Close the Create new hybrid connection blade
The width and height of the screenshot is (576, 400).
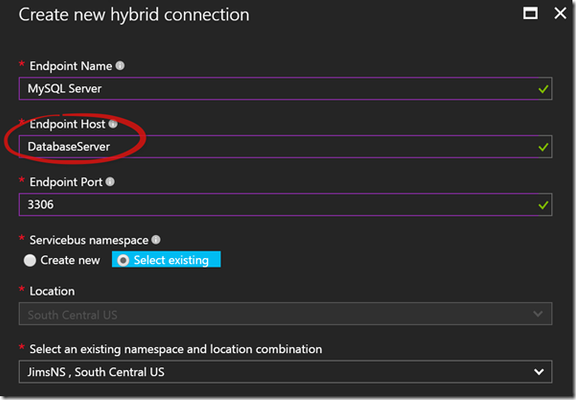point(560,14)
